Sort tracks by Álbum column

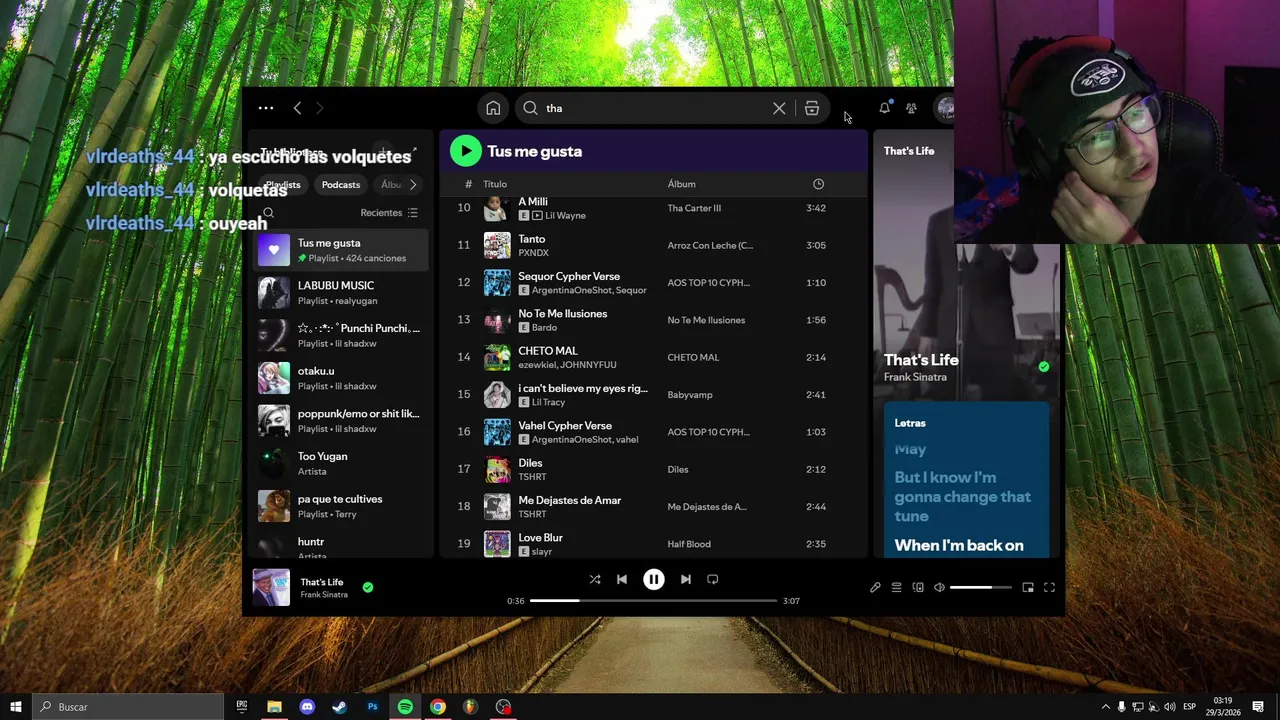(x=681, y=184)
